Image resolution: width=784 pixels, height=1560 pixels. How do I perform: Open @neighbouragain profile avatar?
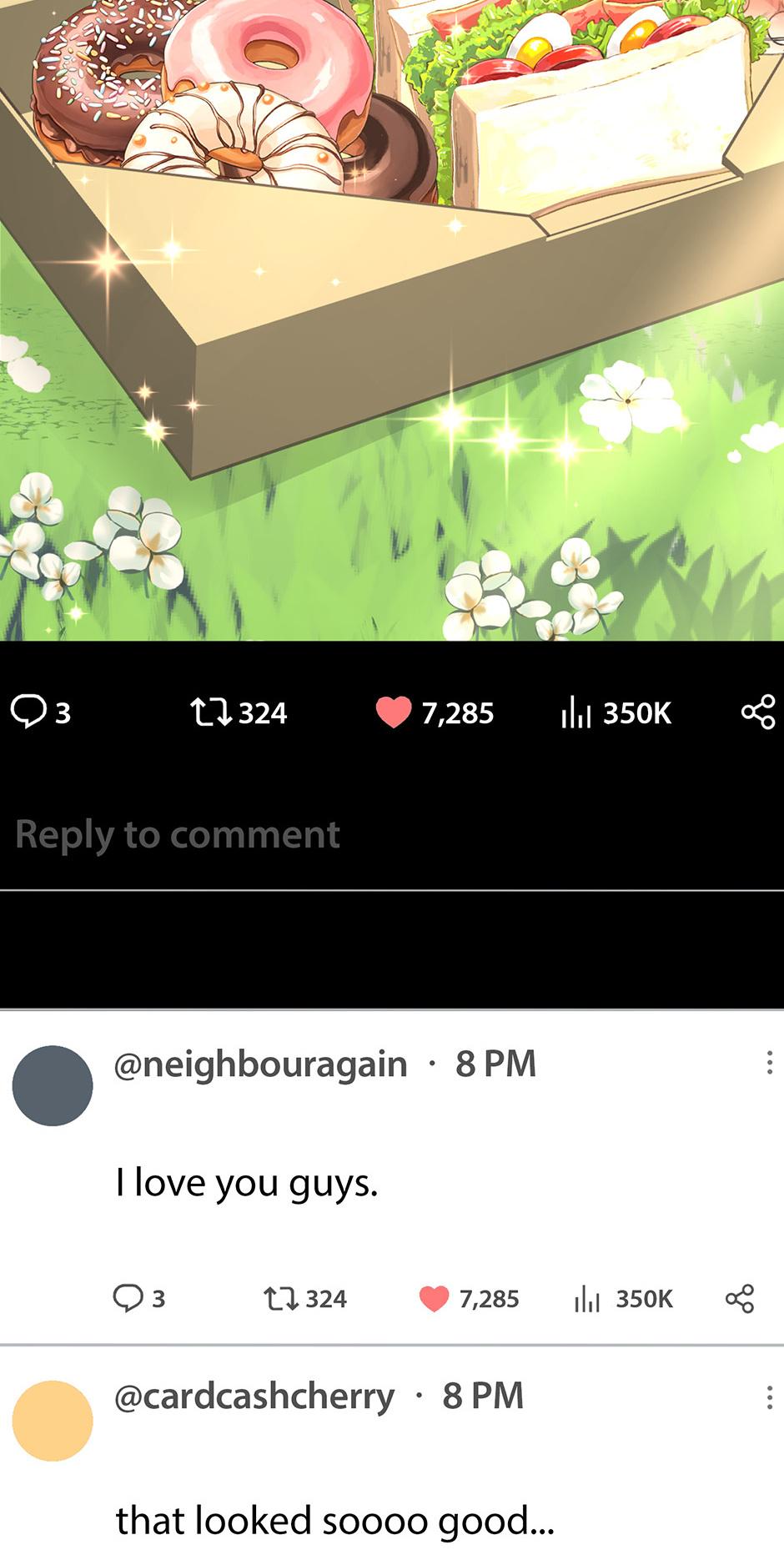(53, 1085)
